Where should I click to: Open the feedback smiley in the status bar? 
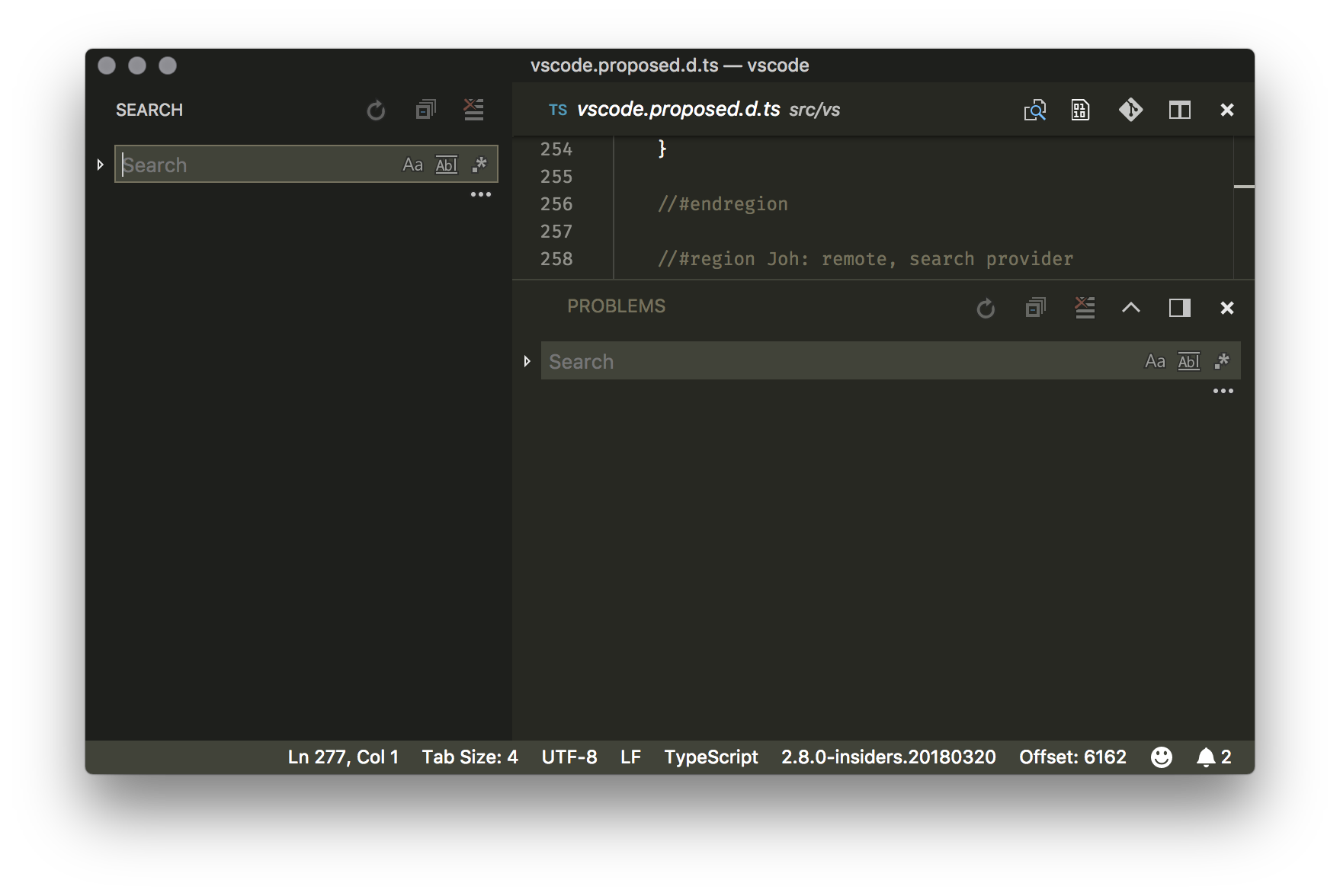click(1161, 757)
